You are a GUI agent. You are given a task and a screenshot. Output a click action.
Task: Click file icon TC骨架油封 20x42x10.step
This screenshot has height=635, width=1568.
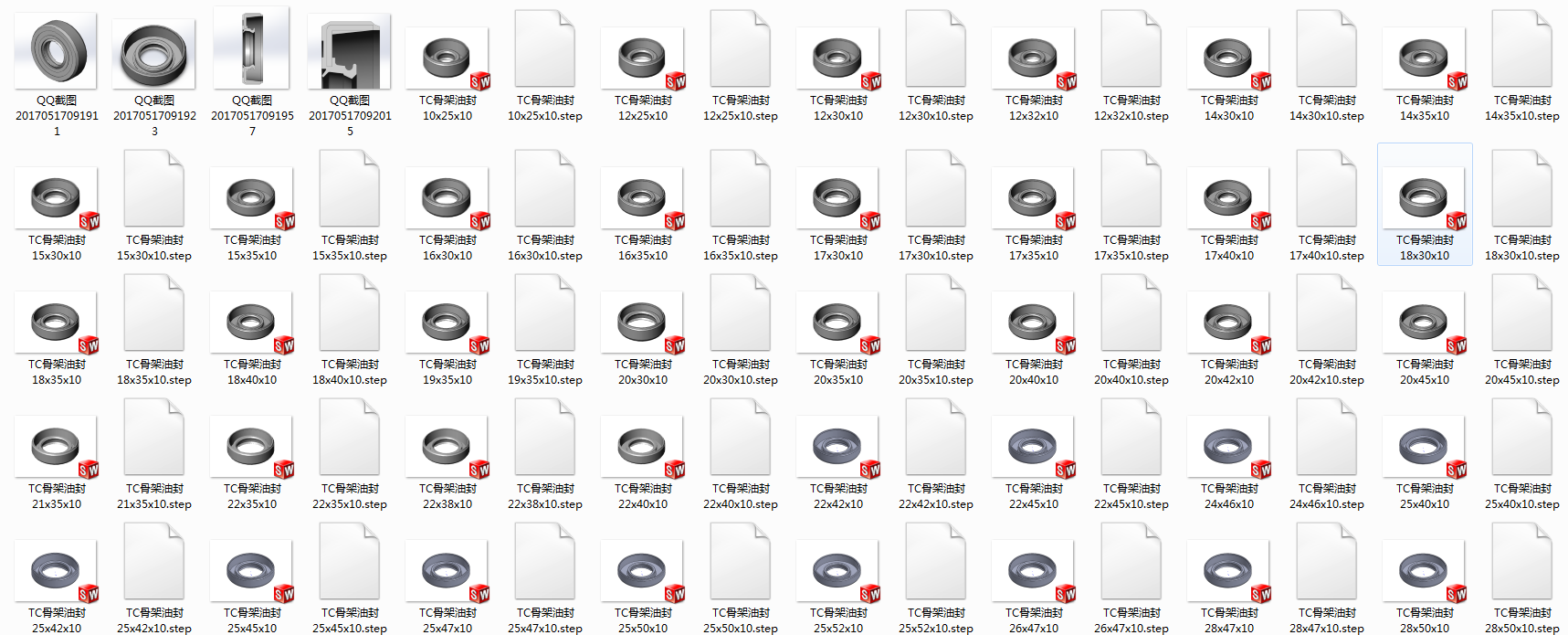[x=1327, y=313]
